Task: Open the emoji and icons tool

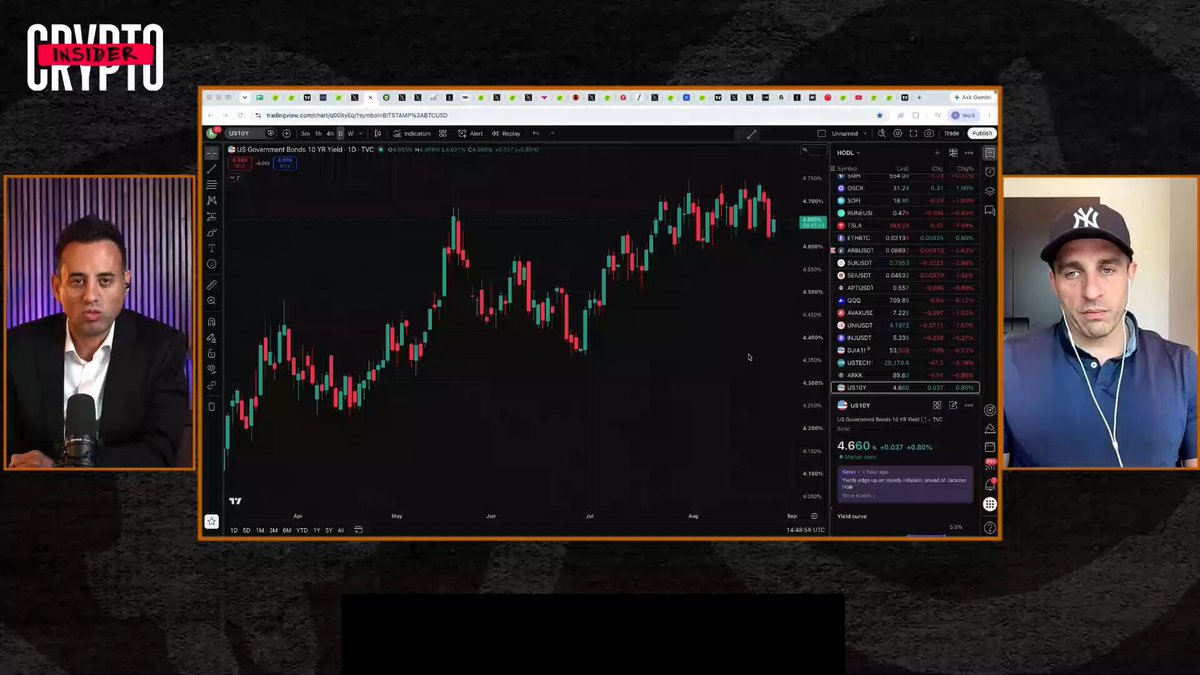Action: click(x=212, y=264)
